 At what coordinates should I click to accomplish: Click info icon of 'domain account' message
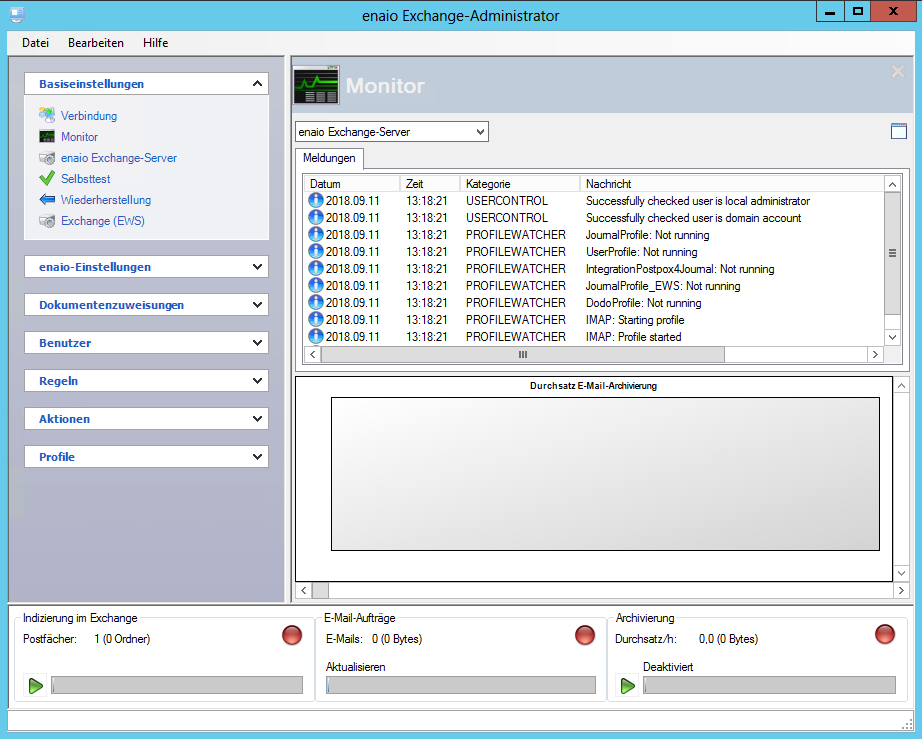(x=316, y=218)
